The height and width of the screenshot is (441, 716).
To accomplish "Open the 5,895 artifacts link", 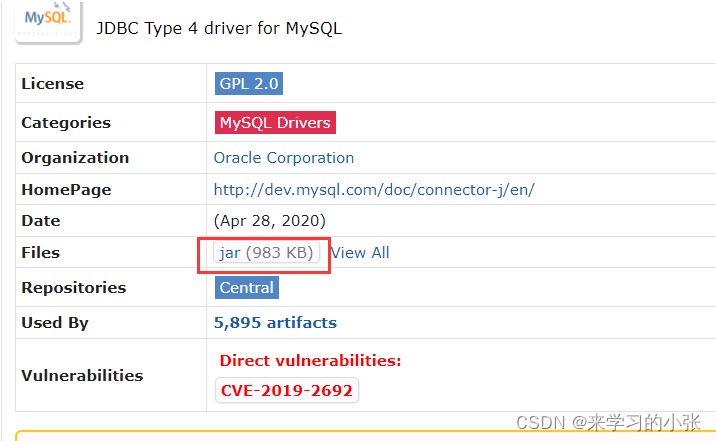I will 275,323.
